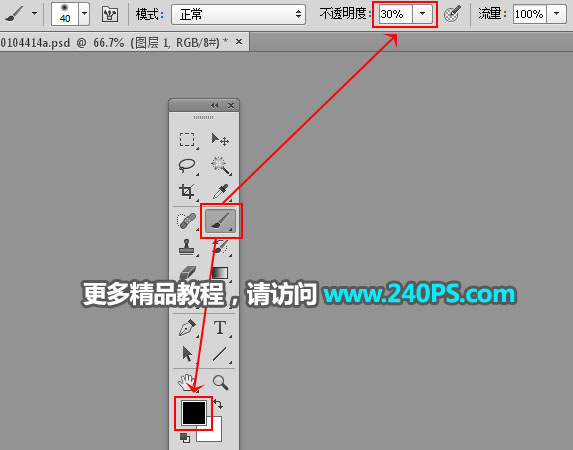Swap foreground and background colors

[218, 404]
